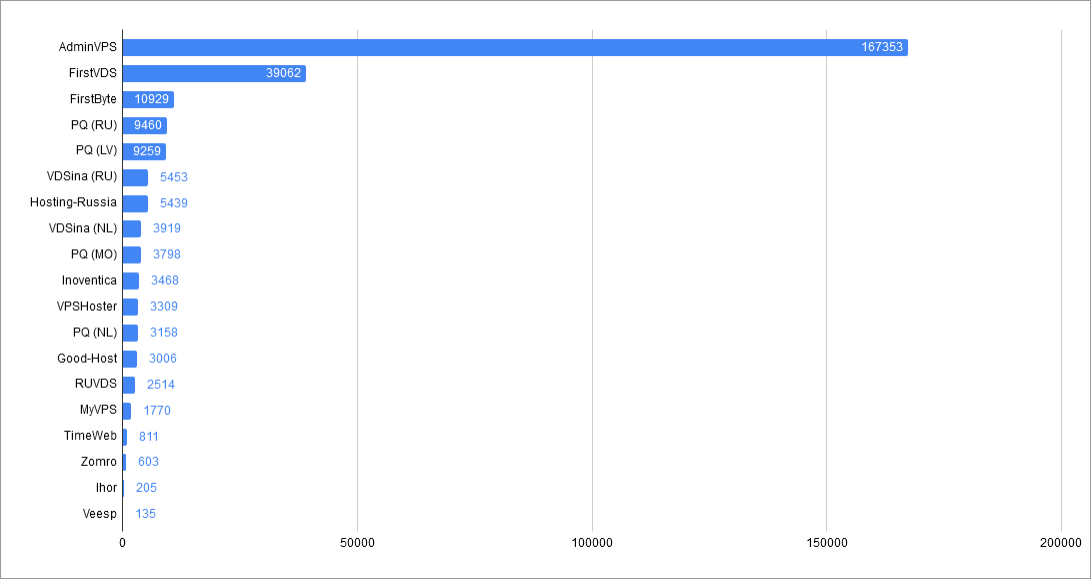Select the TimeWeb label
The height and width of the screenshot is (579, 1091).
[90, 436]
